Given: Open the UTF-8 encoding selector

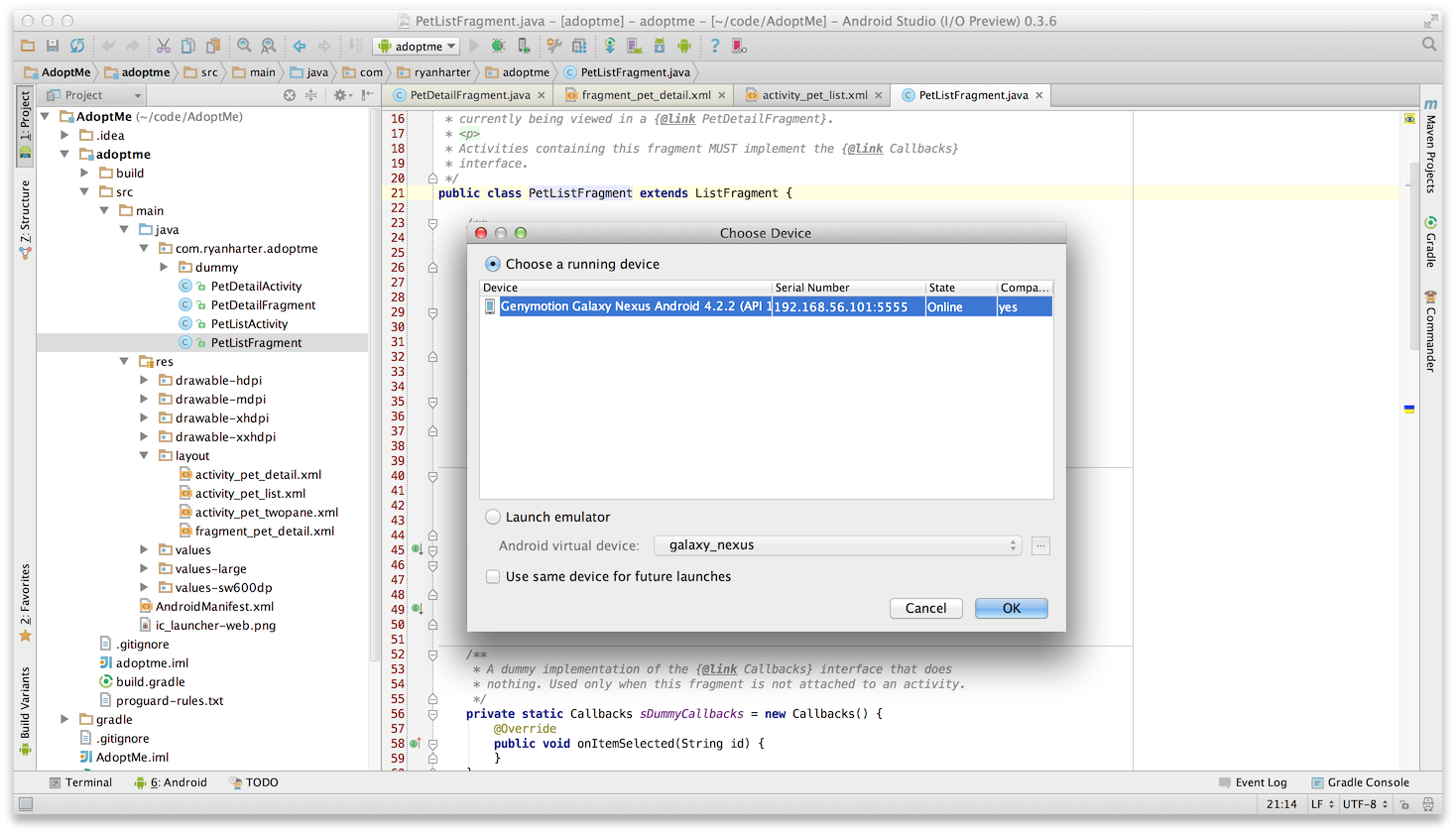Looking at the screenshot, I should [x=1366, y=804].
